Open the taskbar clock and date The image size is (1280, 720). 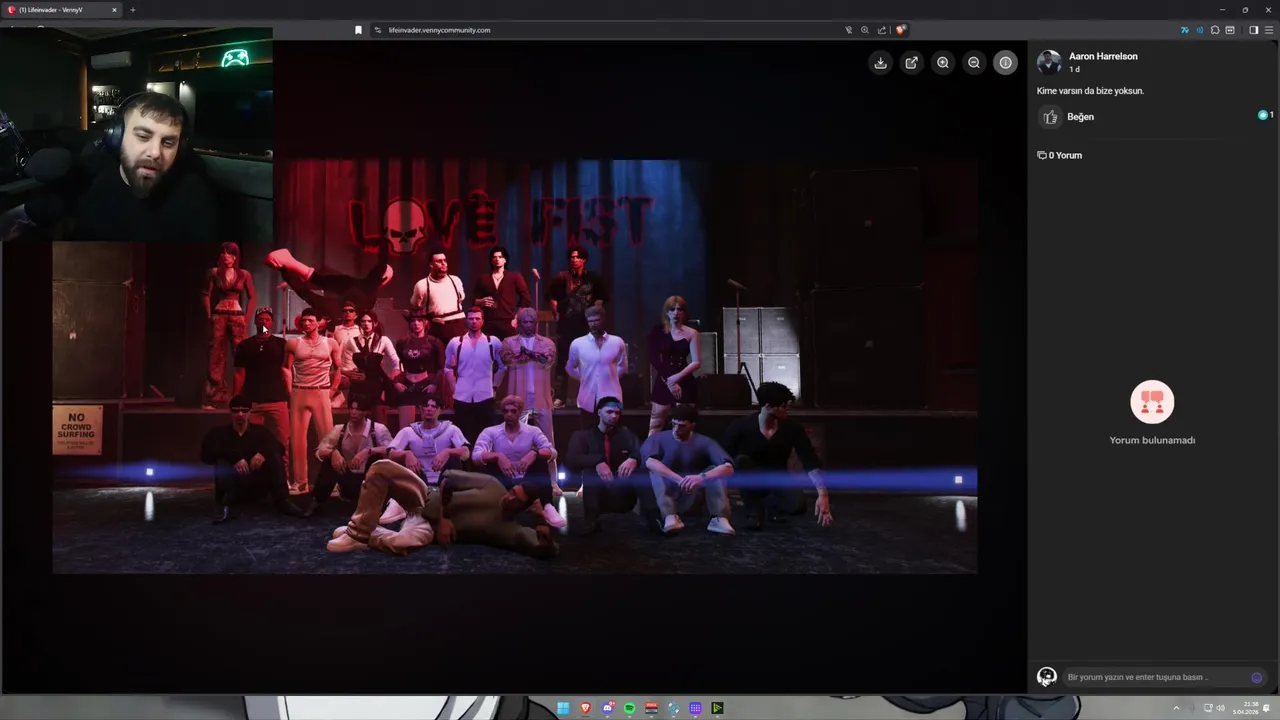(1245, 708)
